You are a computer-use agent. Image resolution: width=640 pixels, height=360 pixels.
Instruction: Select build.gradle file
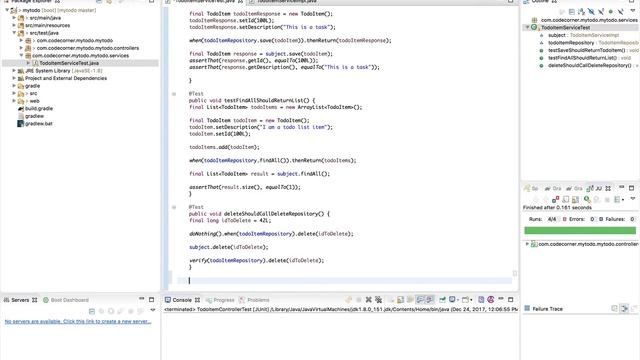click(39, 109)
